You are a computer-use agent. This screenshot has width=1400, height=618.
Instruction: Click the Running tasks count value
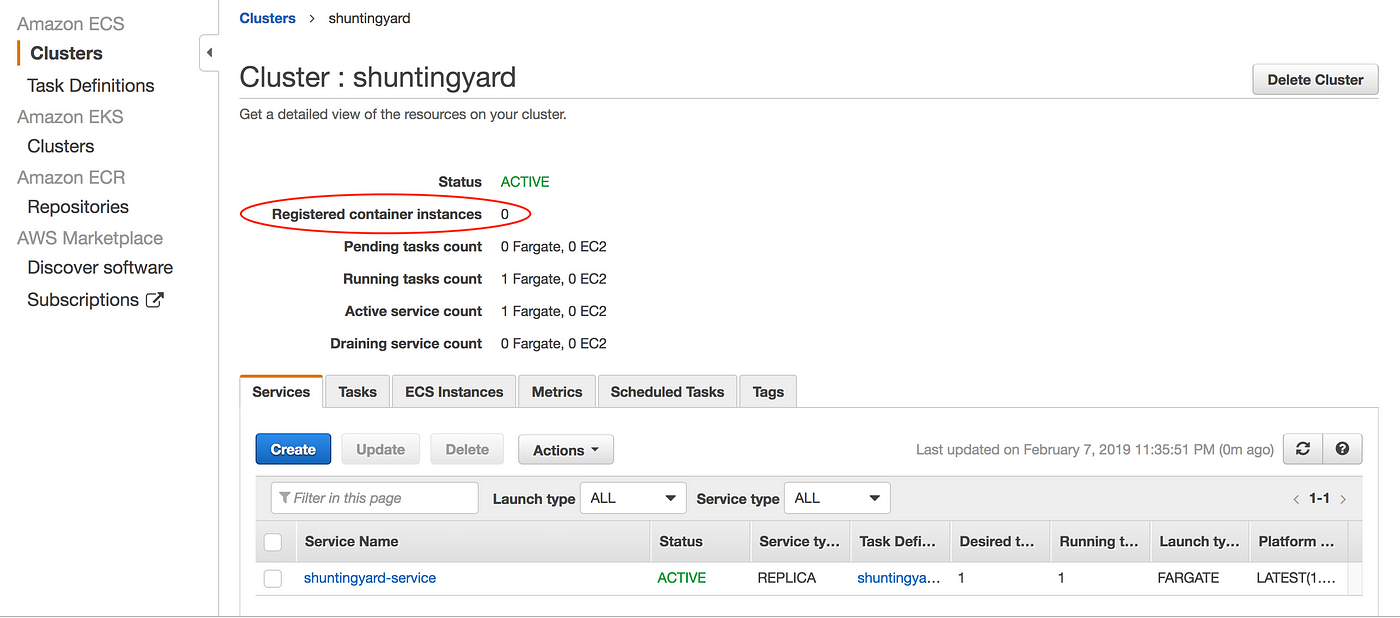pyautogui.click(x=554, y=279)
